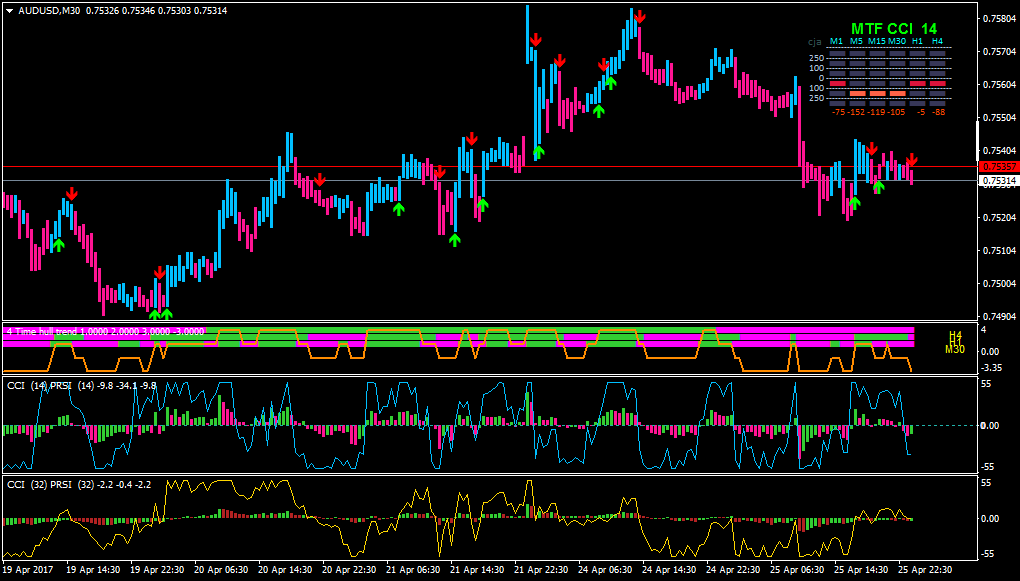Click the white 0.75314 current price tag
1020x581 pixels.
point(997,180)
